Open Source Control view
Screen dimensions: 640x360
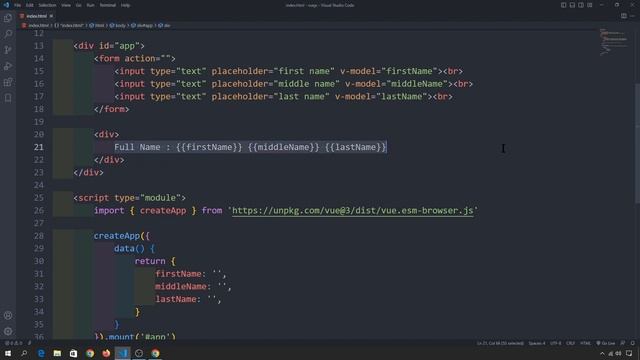click(x=8, y=50)
